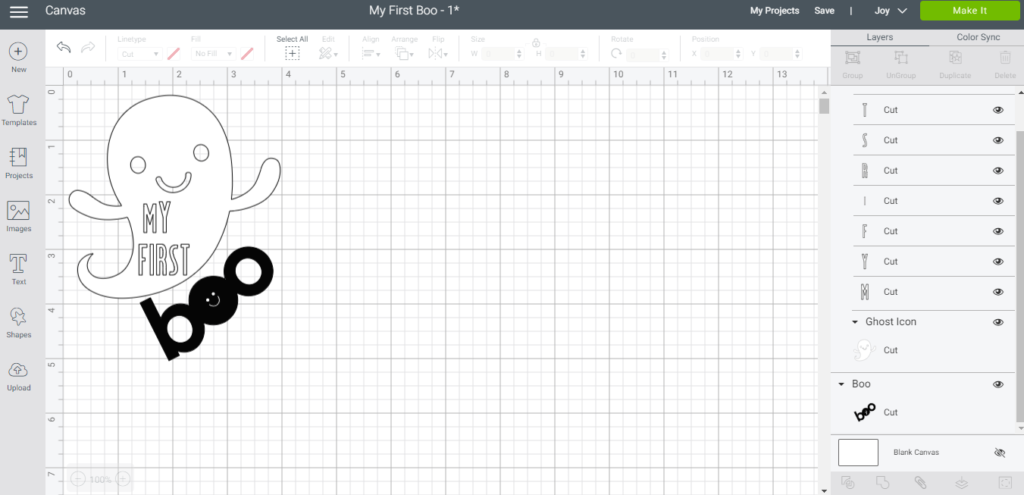
Task: Click the Rotate angle input field
Action: (x=648, y=54)
